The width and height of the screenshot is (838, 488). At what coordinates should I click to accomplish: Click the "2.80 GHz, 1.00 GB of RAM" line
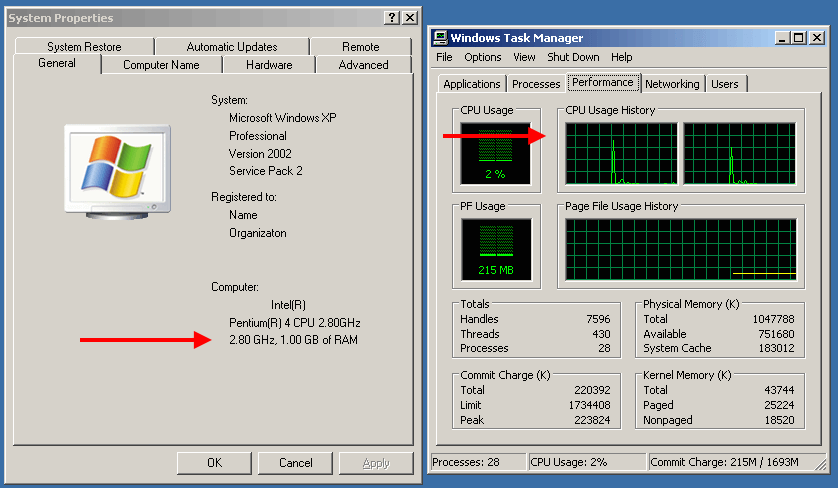point(293,340)
